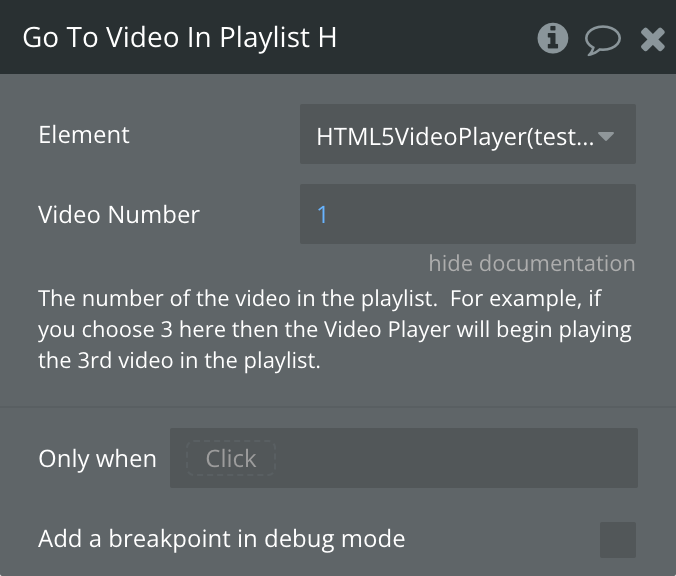Viewport: 676px width, 576px height.
Task: Click the Video Number documentation paragraph
Action: [335, 329]
